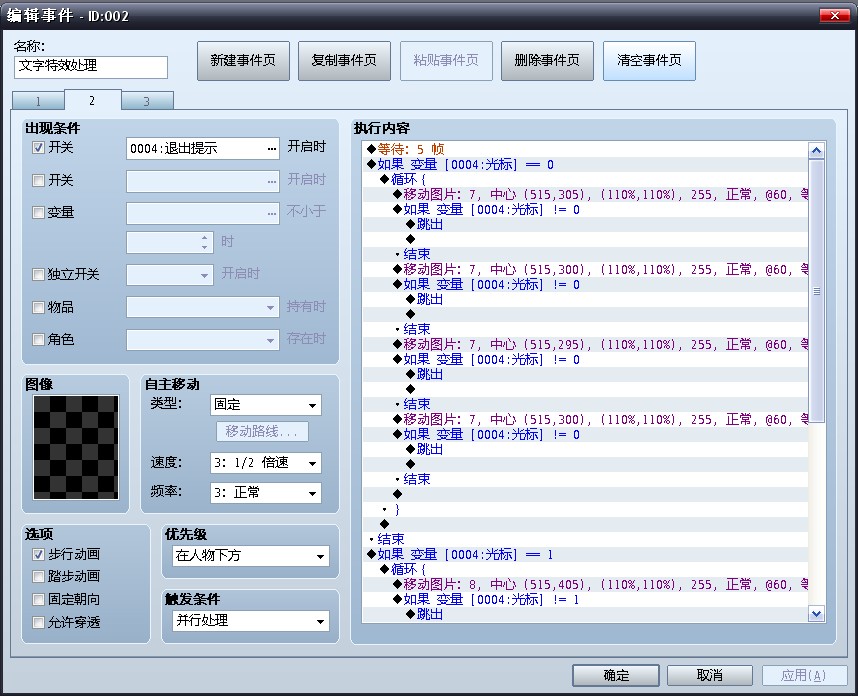Select the 如果 变量 [0004:光标] == 0 line
858x696 pixels.
pyautogui.click(x=585, y=165)
